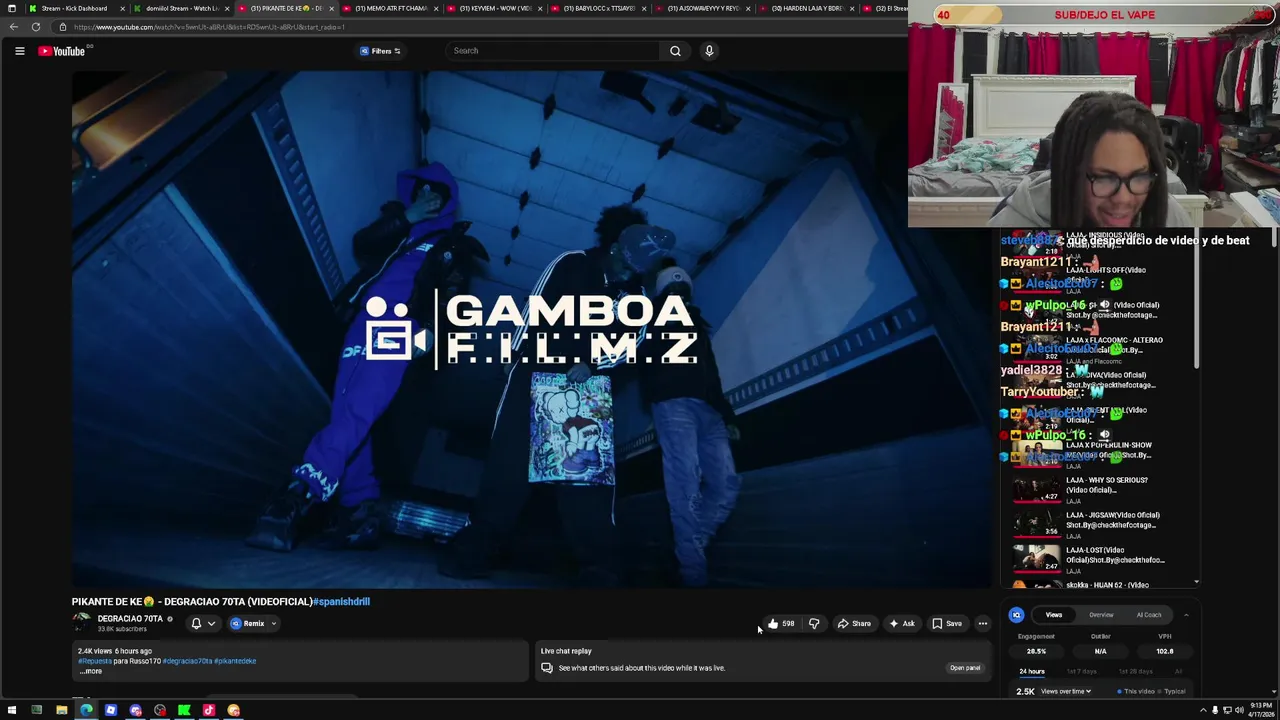This screenshot has height=720, width=1280.
Task: Select the Overview tab in stats panel
Action: (x=1101, y=615)
